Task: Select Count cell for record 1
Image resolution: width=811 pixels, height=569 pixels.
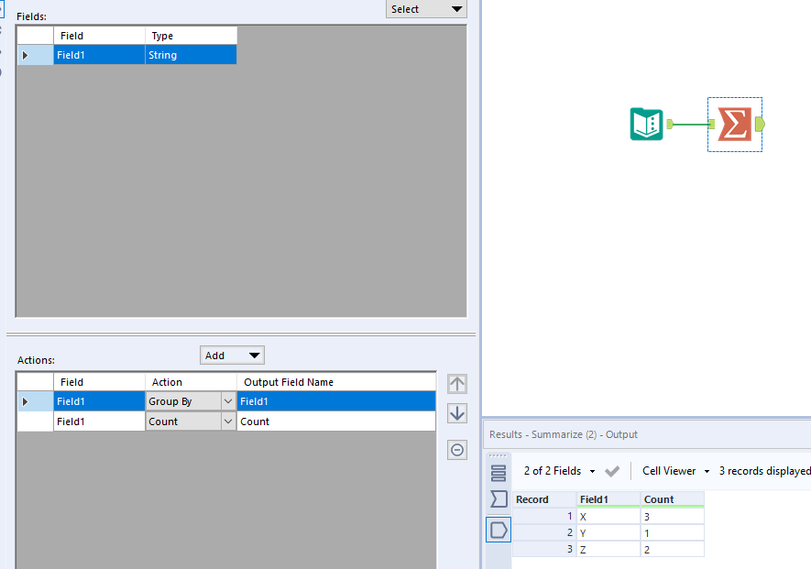Action: [672, 516]
